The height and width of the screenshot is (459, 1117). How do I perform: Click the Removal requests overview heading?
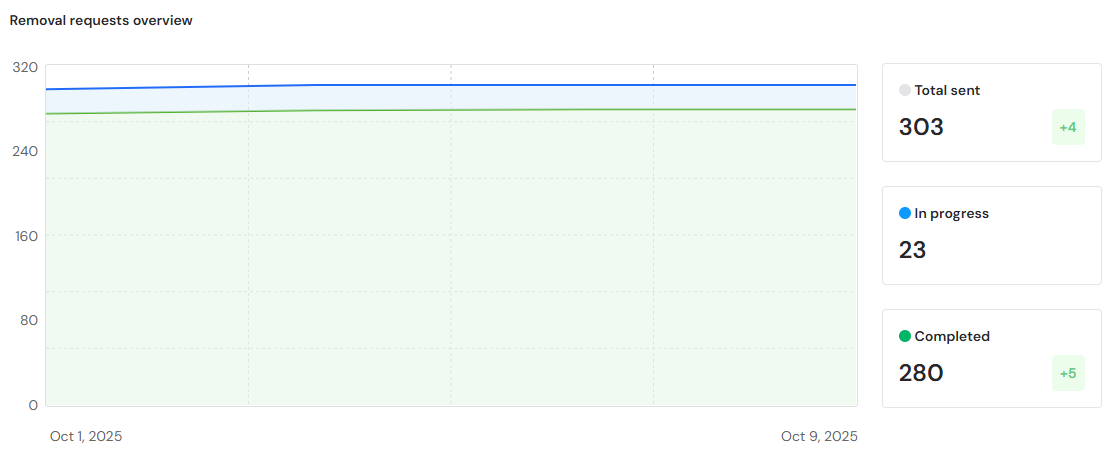point(101,20)
